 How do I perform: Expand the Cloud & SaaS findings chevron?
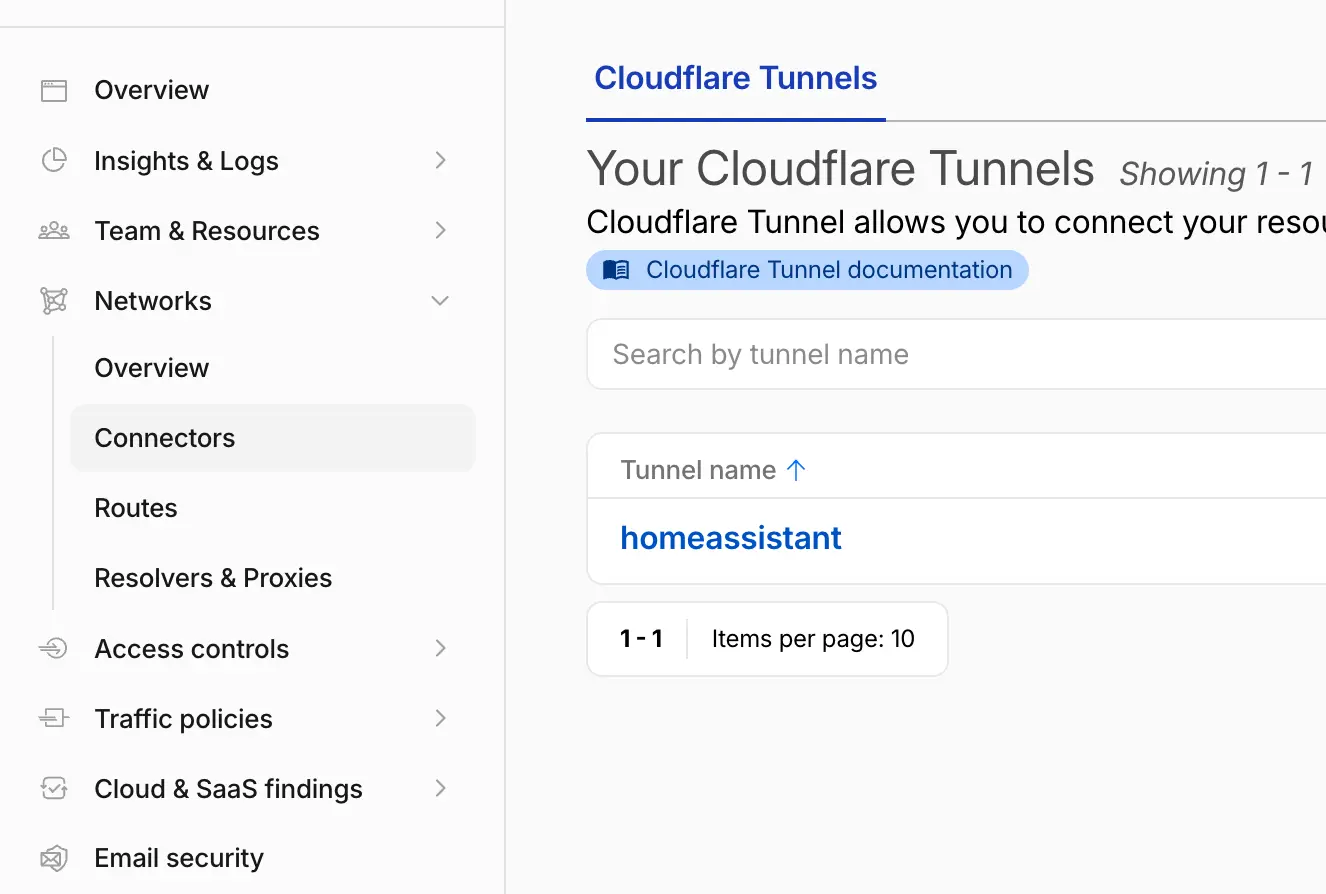pos(440,788)
